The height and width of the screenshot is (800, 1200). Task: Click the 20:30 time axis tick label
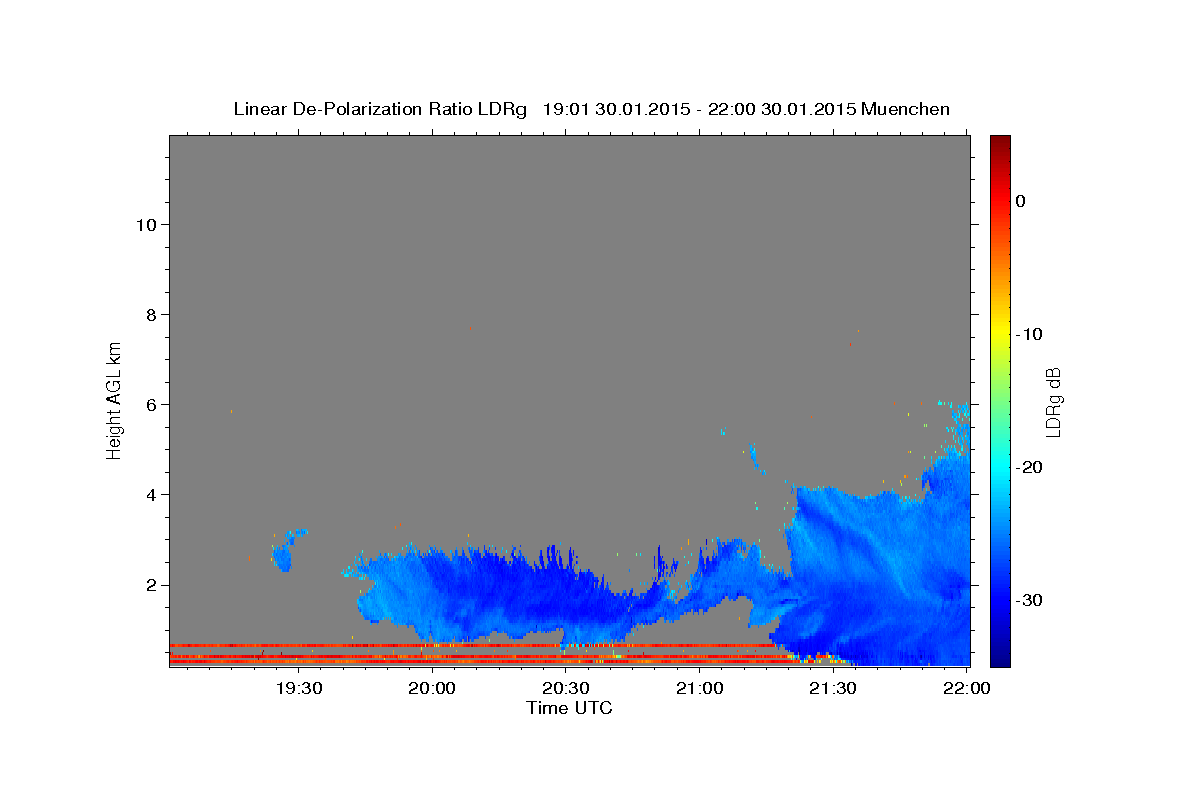[x=566, y=688]
